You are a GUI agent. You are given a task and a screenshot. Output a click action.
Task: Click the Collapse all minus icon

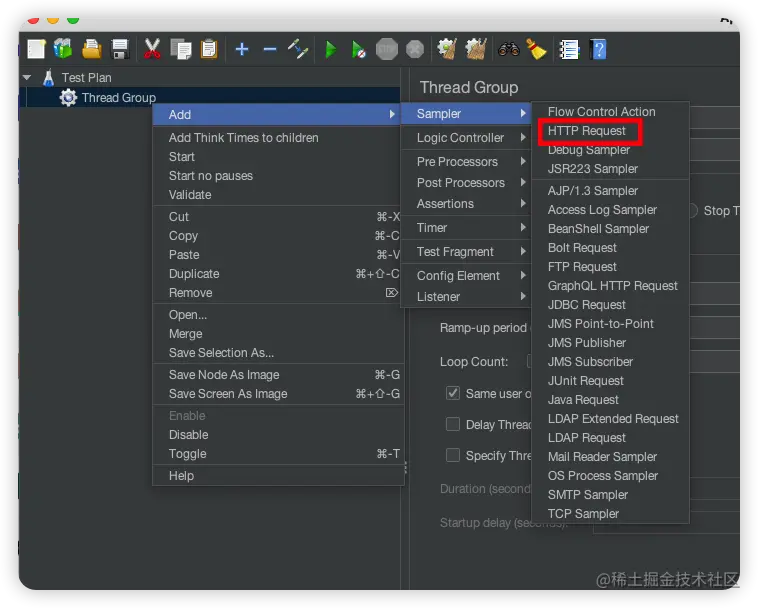click(270, 49)
